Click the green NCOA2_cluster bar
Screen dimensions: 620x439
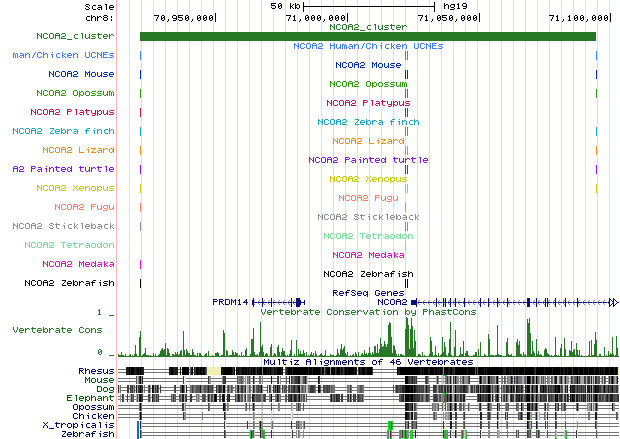pos(367,37)
